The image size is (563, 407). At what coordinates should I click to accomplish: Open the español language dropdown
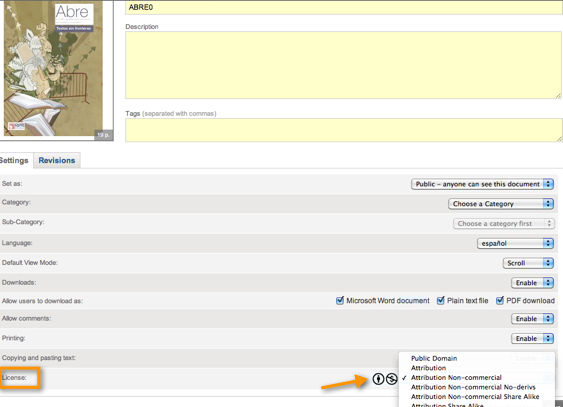[515, 243]
